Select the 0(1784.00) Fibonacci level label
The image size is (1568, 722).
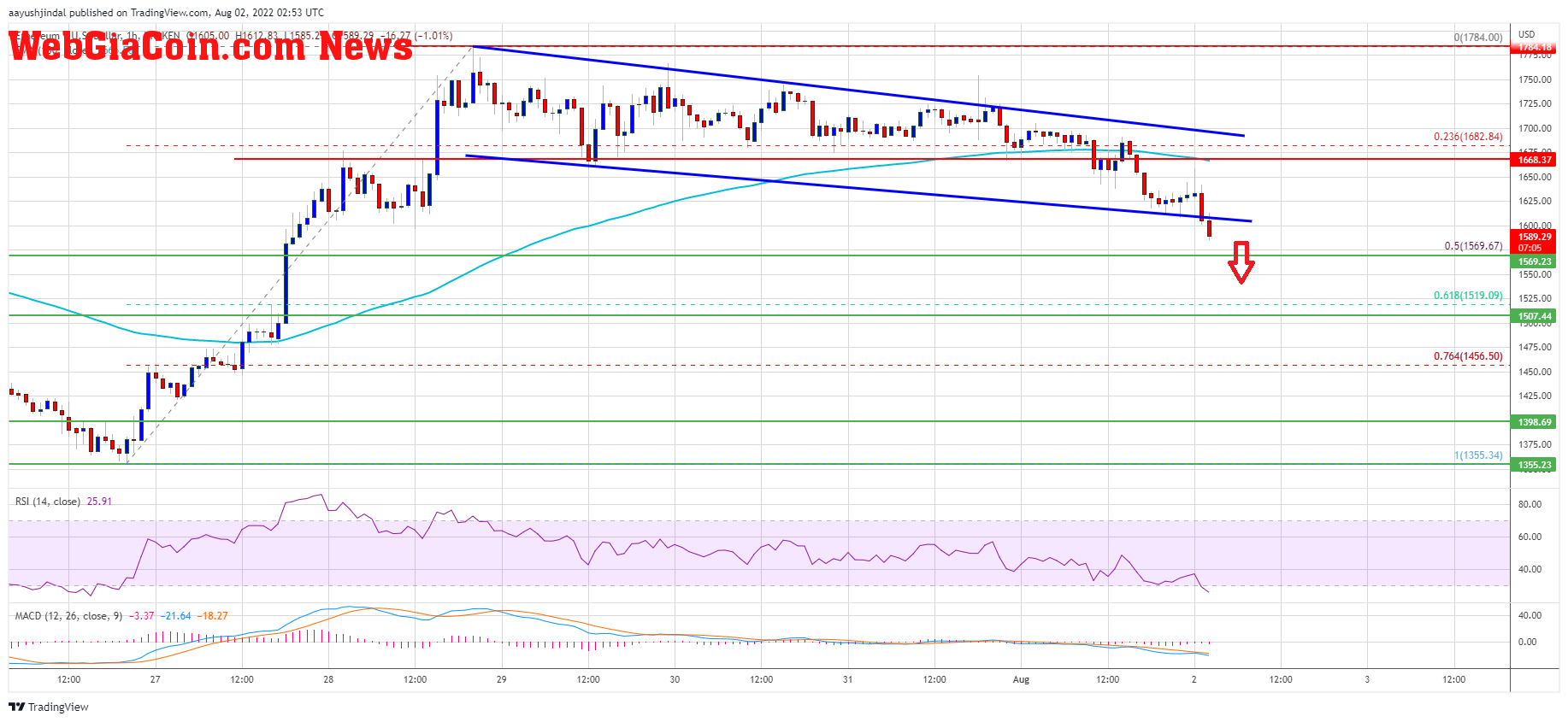pos(1478,38)
